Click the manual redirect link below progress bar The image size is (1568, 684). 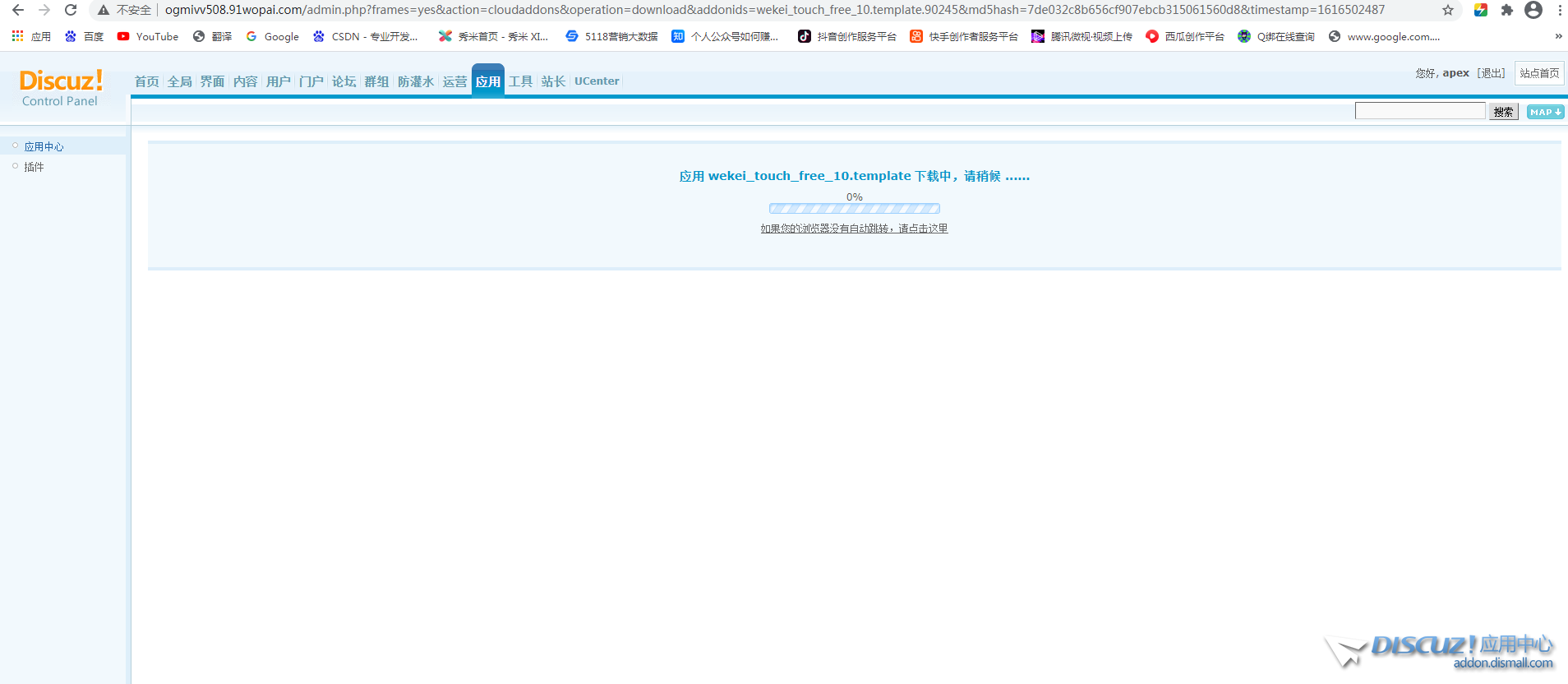coord(854,229)
